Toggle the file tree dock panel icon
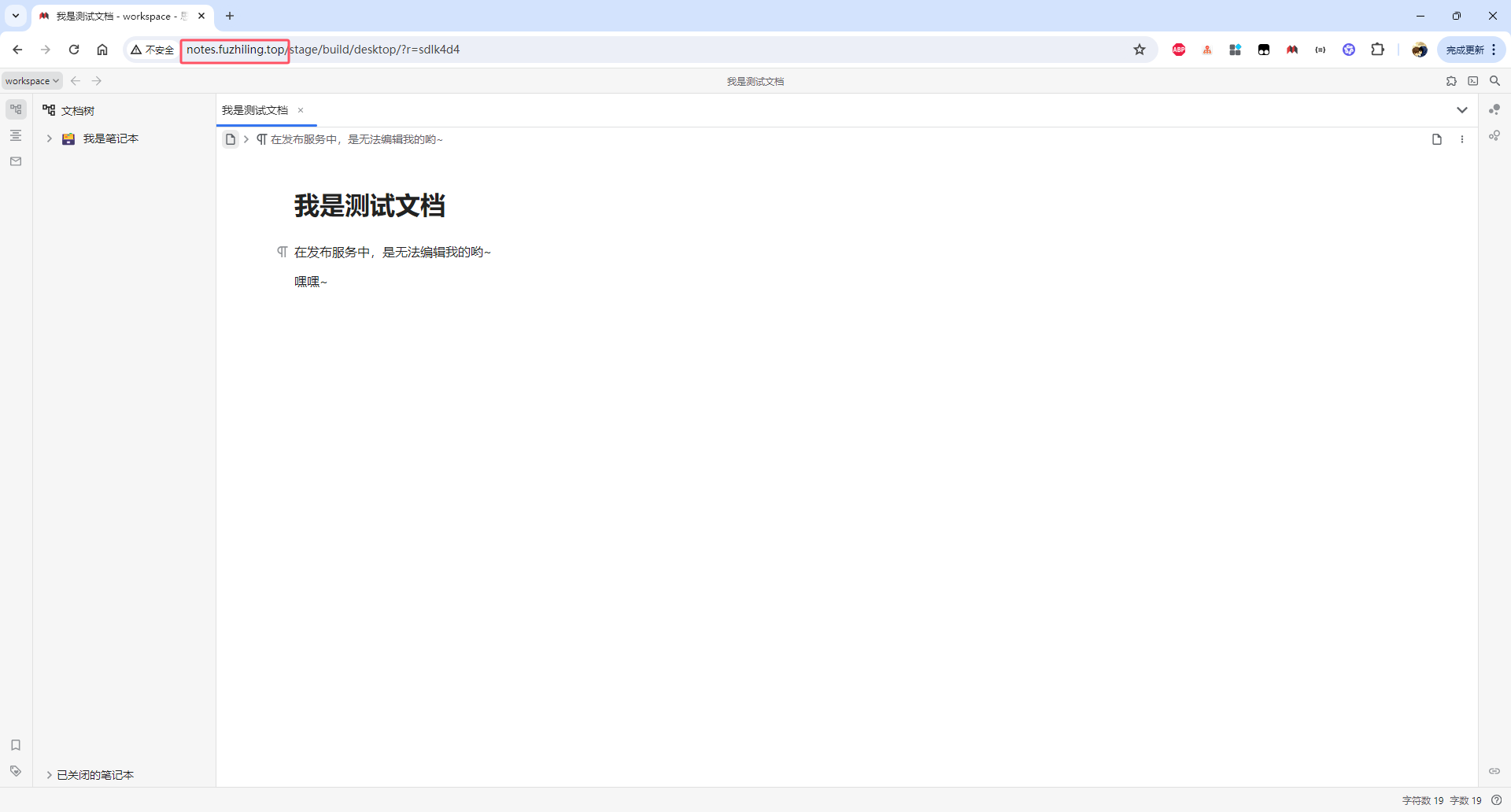The width and height of the screenshot is (1511, 812). click(16, 109)
